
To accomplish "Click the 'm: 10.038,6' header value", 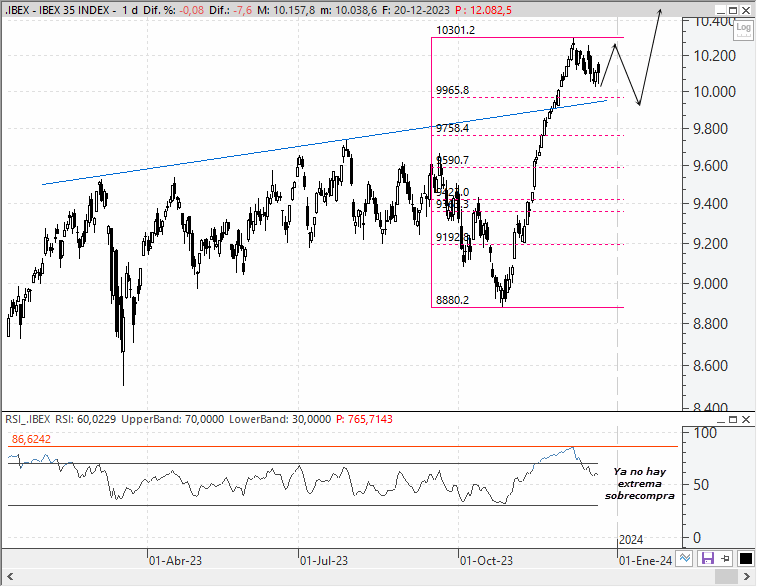I will [x=348, y=10].
